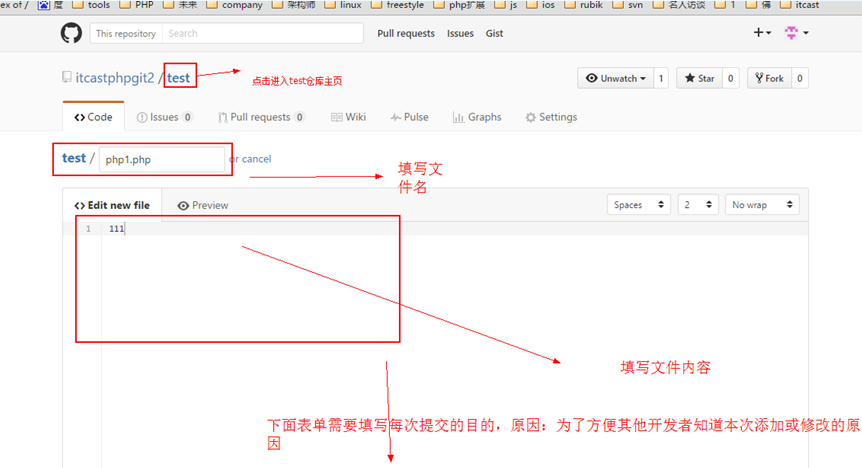Open the svn bookmark folder
The image size is (862, 468).
point(628,5)
